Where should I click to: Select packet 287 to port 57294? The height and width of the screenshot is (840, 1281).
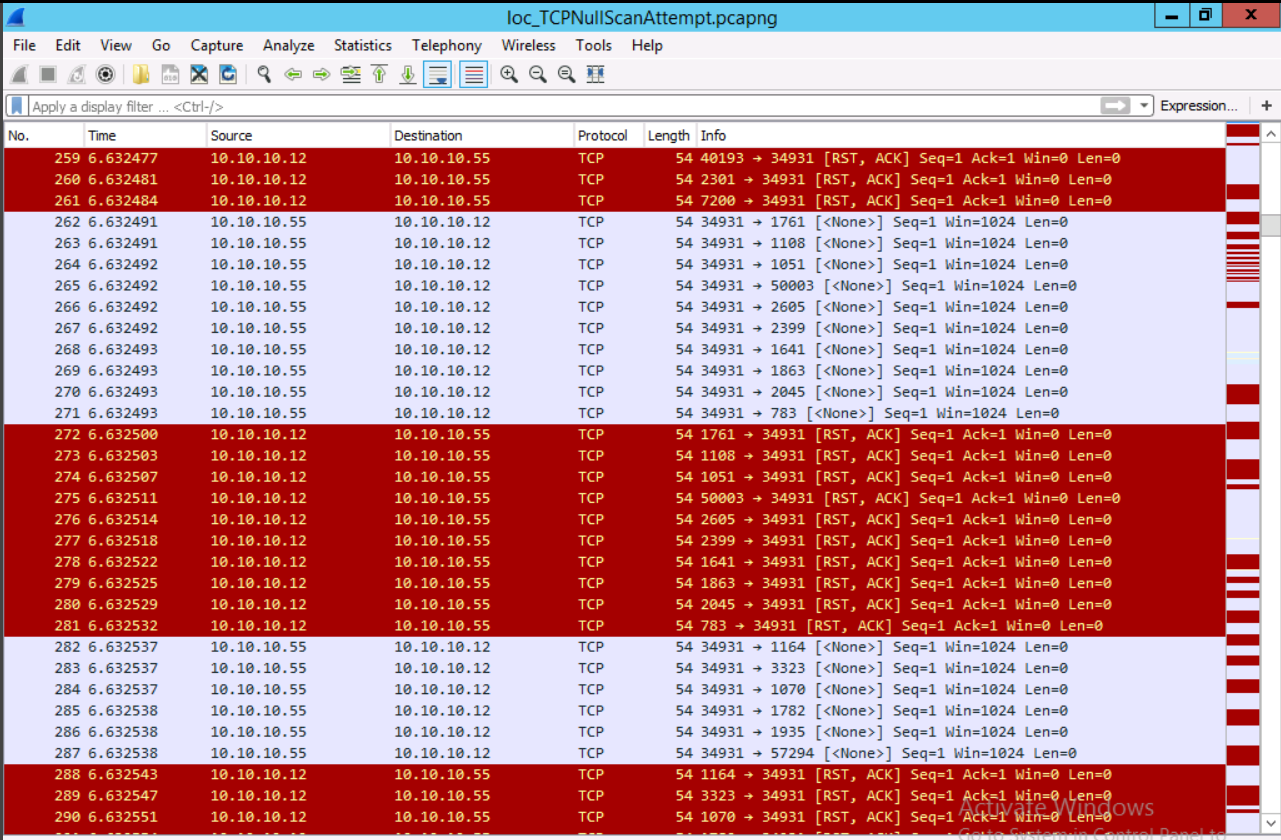click(614, 753)
